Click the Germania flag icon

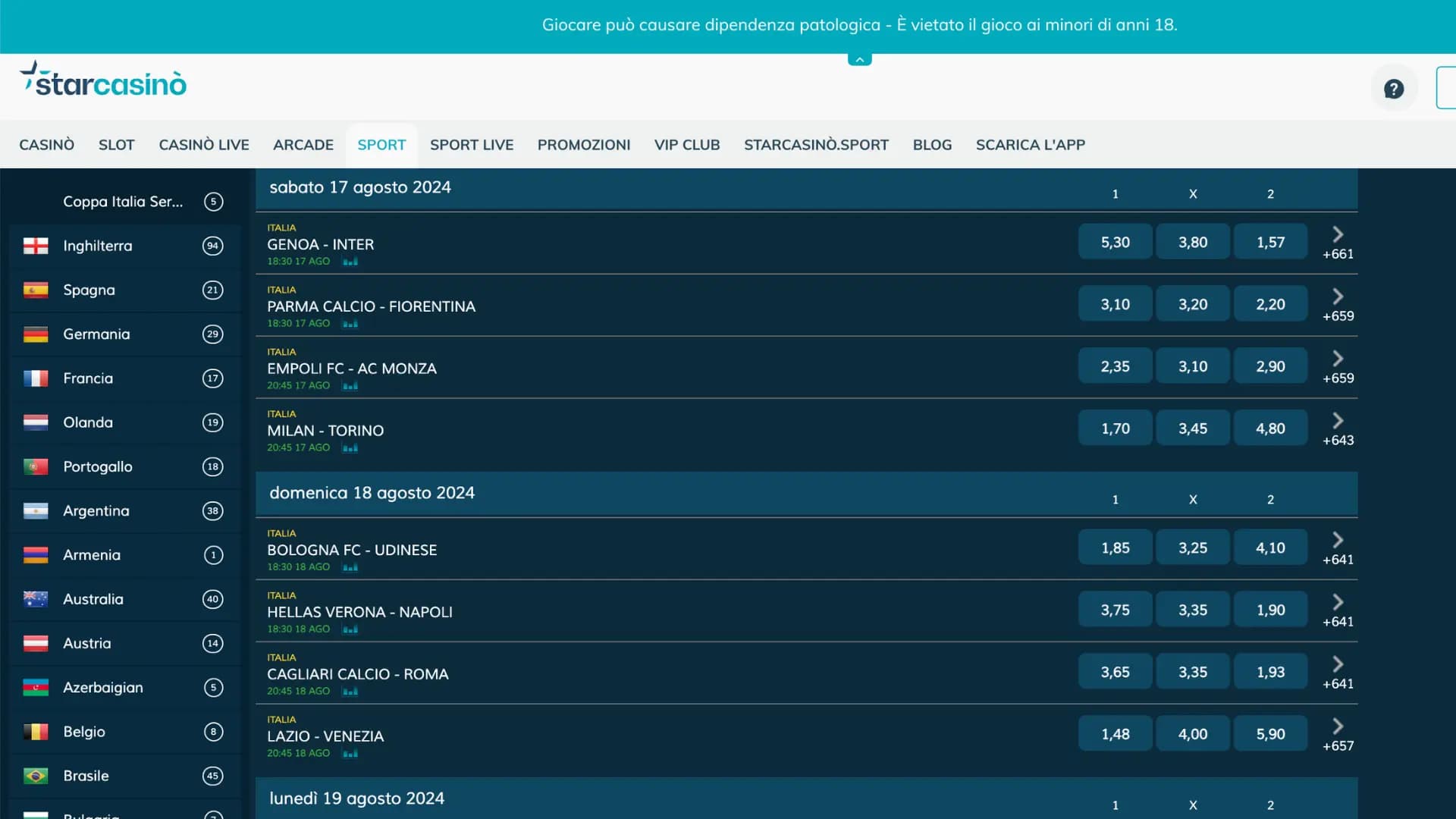pyautogui.click(x=35, y=334)
